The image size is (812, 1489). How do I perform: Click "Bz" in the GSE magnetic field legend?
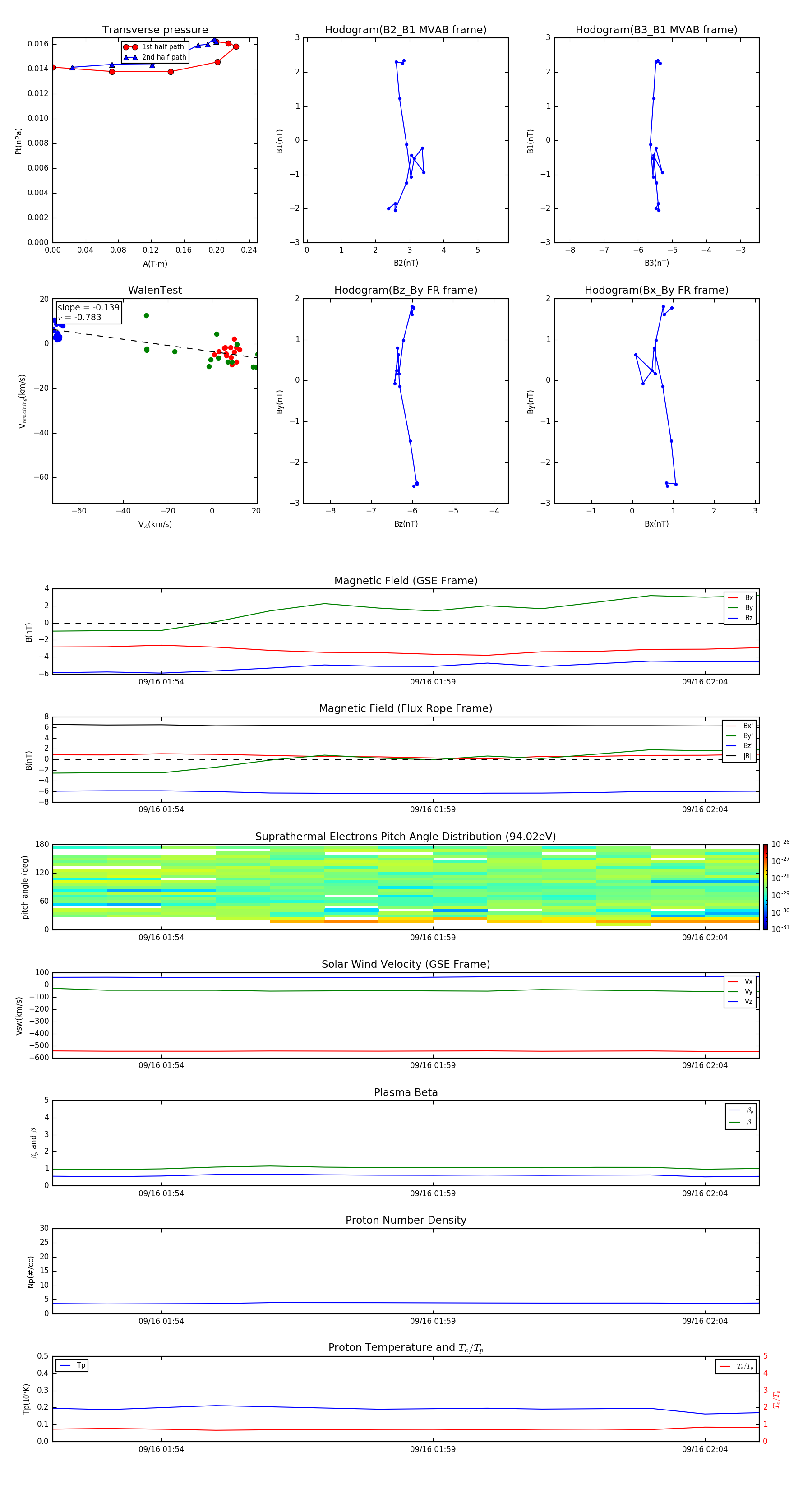pos(748,618)
